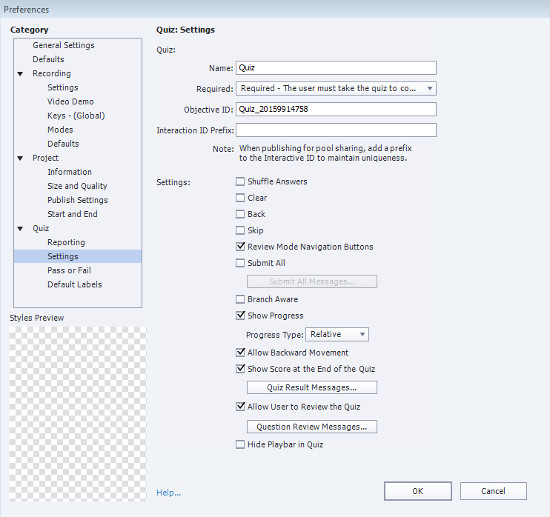Tick the Submit All checkbox

pyautogui.click(x=240, y=263)
